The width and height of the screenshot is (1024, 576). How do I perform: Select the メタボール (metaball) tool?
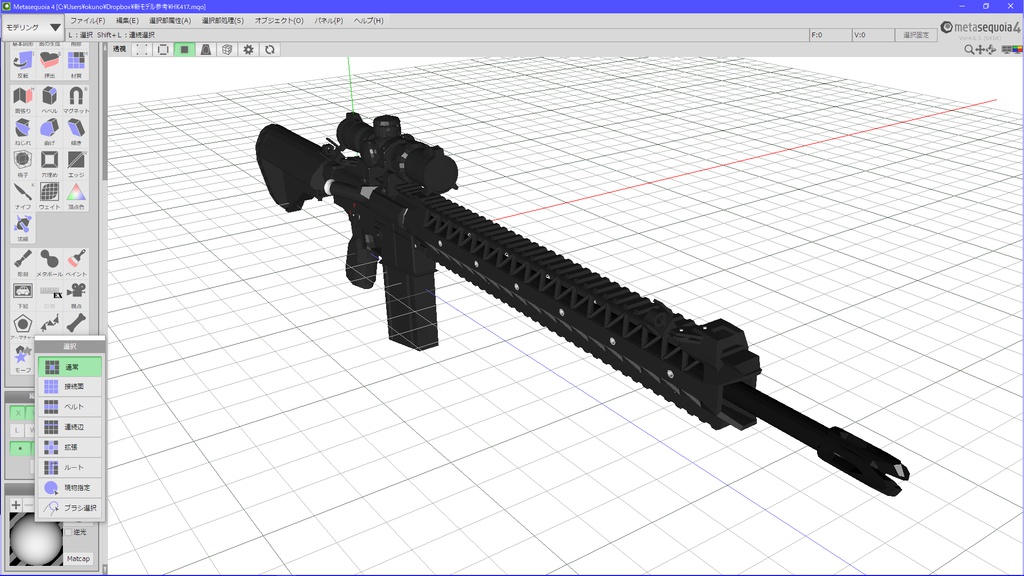point(50,263)
